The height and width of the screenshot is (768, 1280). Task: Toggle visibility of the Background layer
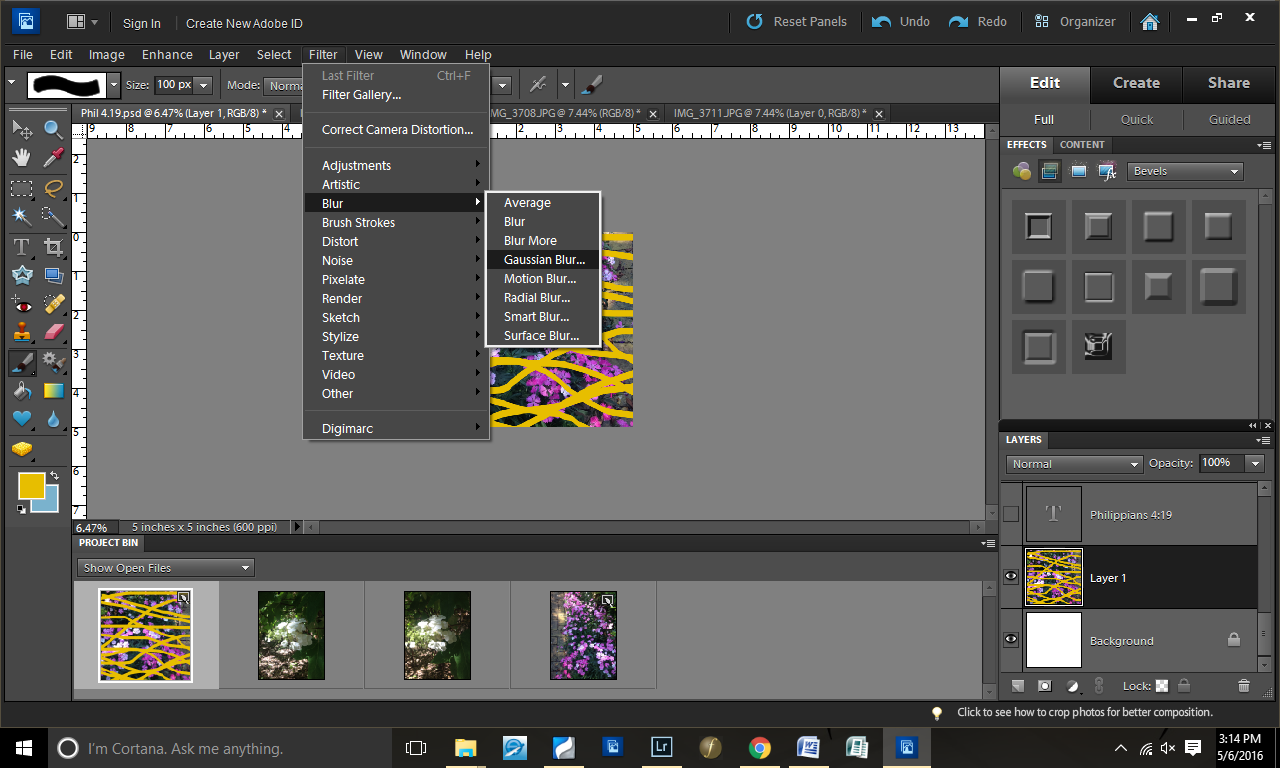coord(1011,640)
